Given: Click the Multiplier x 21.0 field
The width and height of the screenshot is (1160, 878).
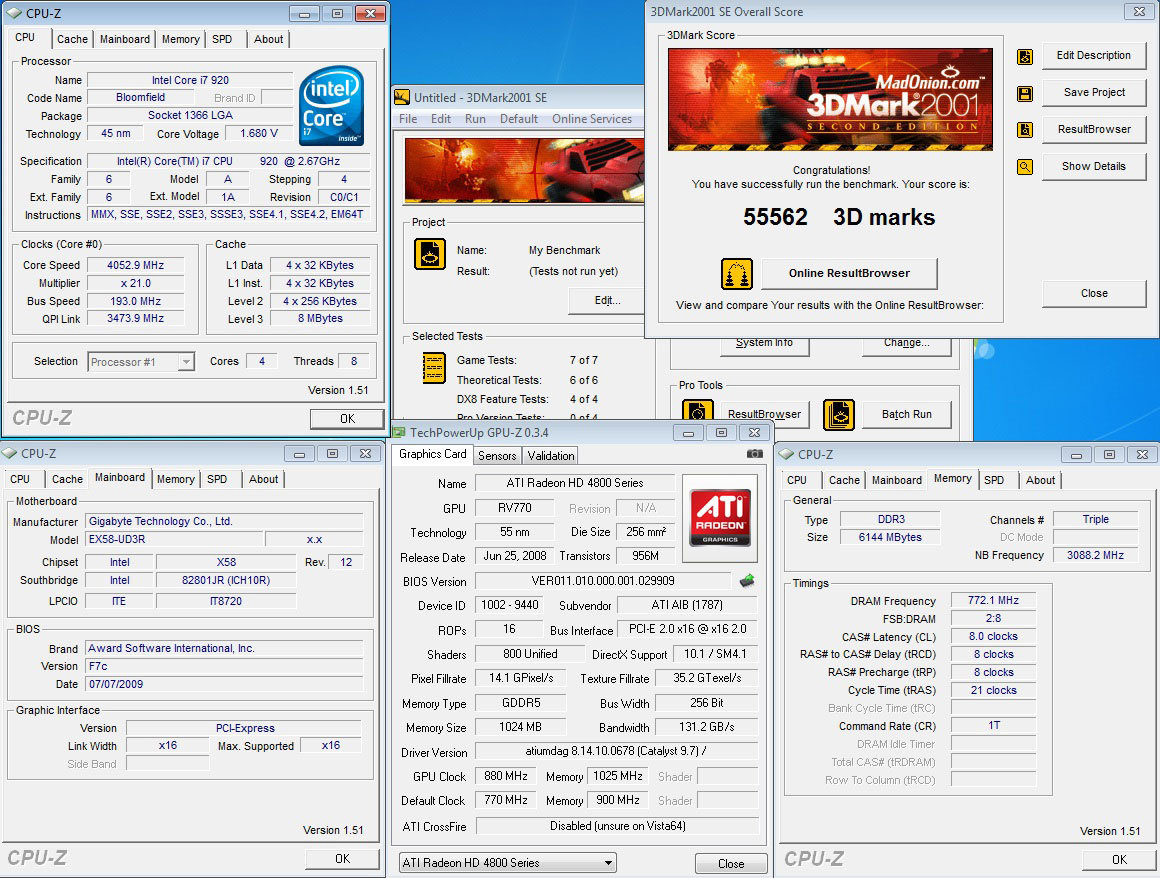Looking at the screenshot, I should tap(135, 283).
